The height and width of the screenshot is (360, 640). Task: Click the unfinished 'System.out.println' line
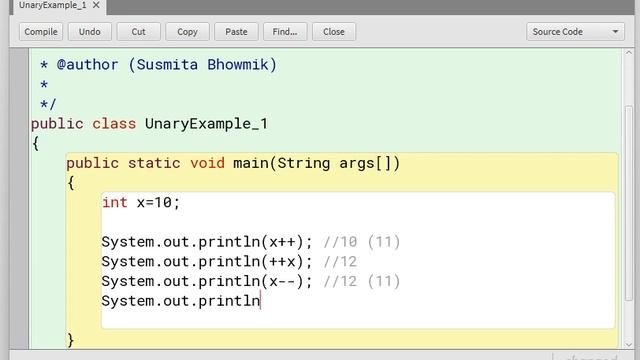(x=181, y=301)
